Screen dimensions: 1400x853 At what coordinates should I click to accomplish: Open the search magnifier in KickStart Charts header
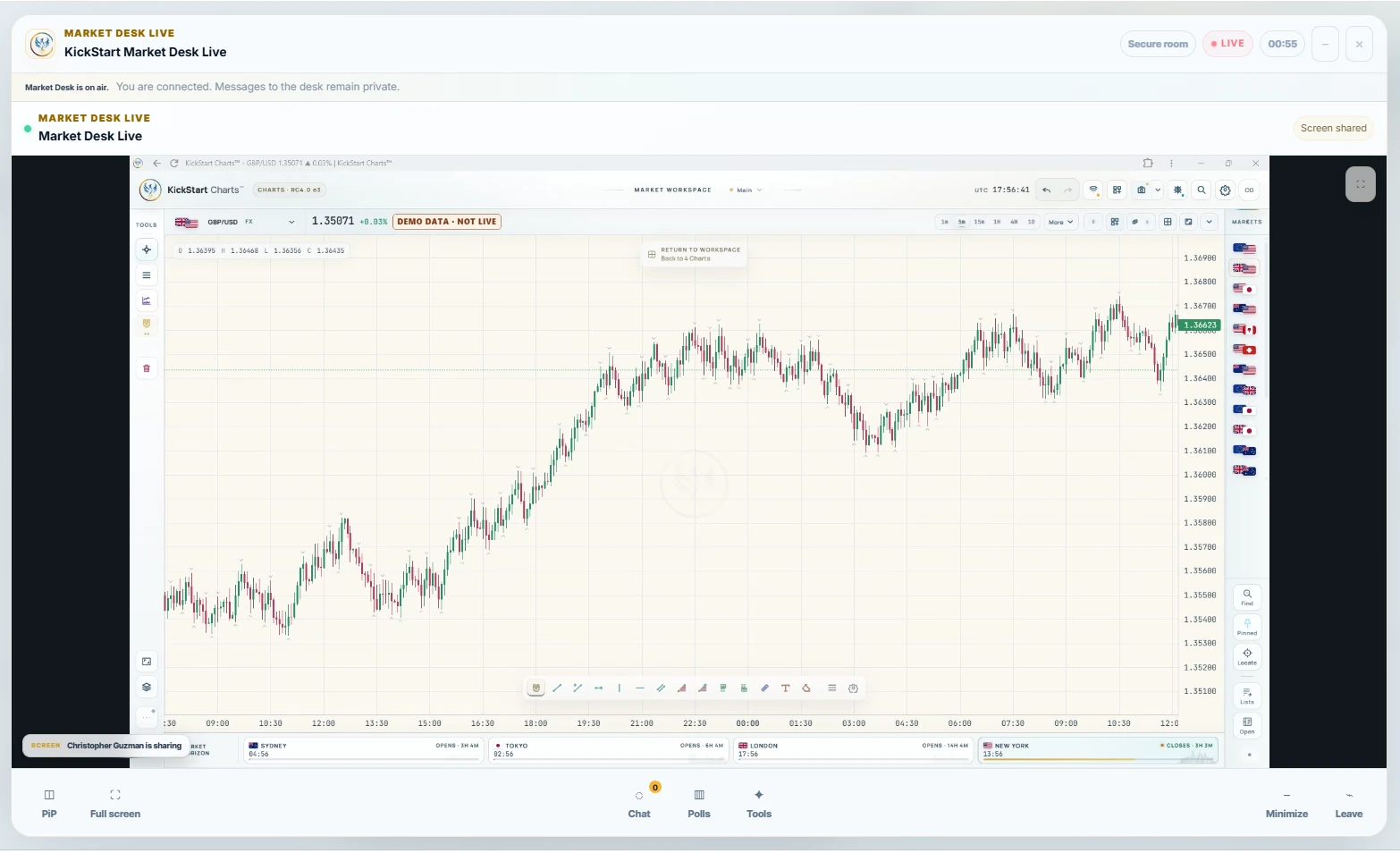pos(1202,190)
